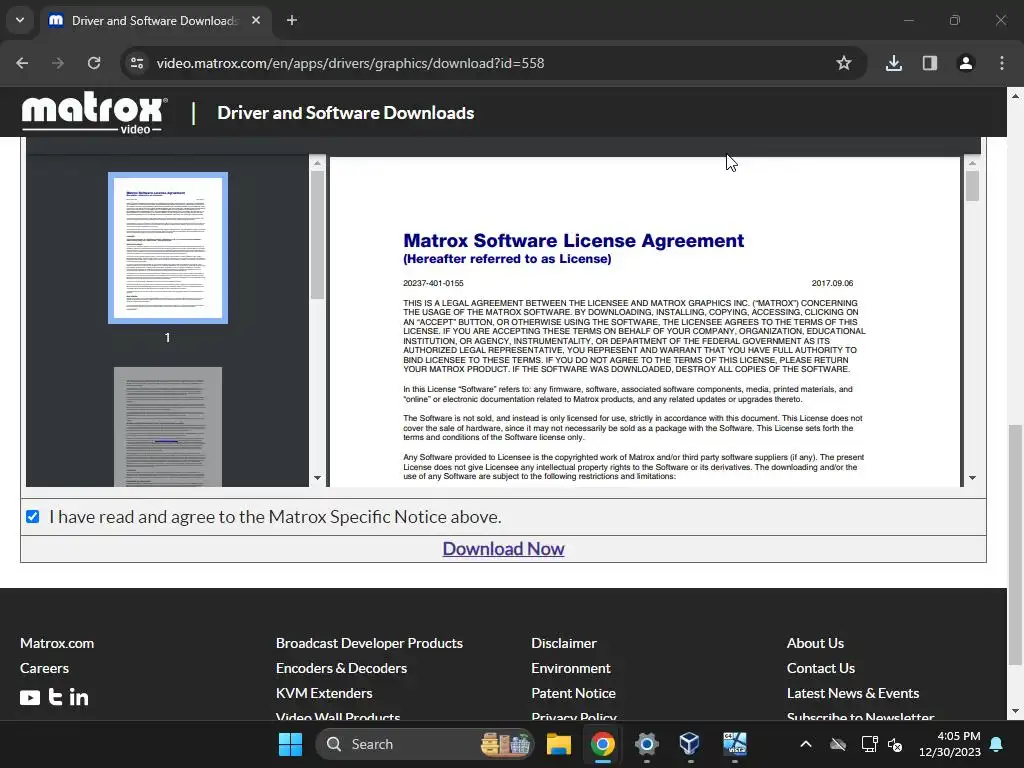Open the About Us link

click(815, 643)
